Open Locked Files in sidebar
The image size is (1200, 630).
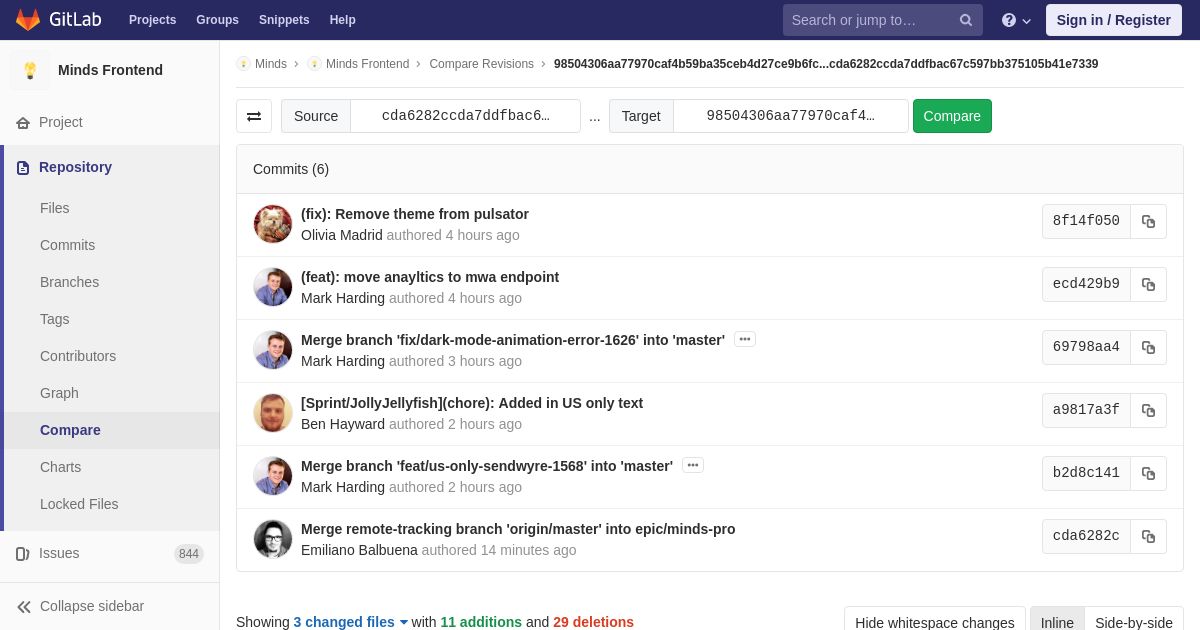pos(79,504)
